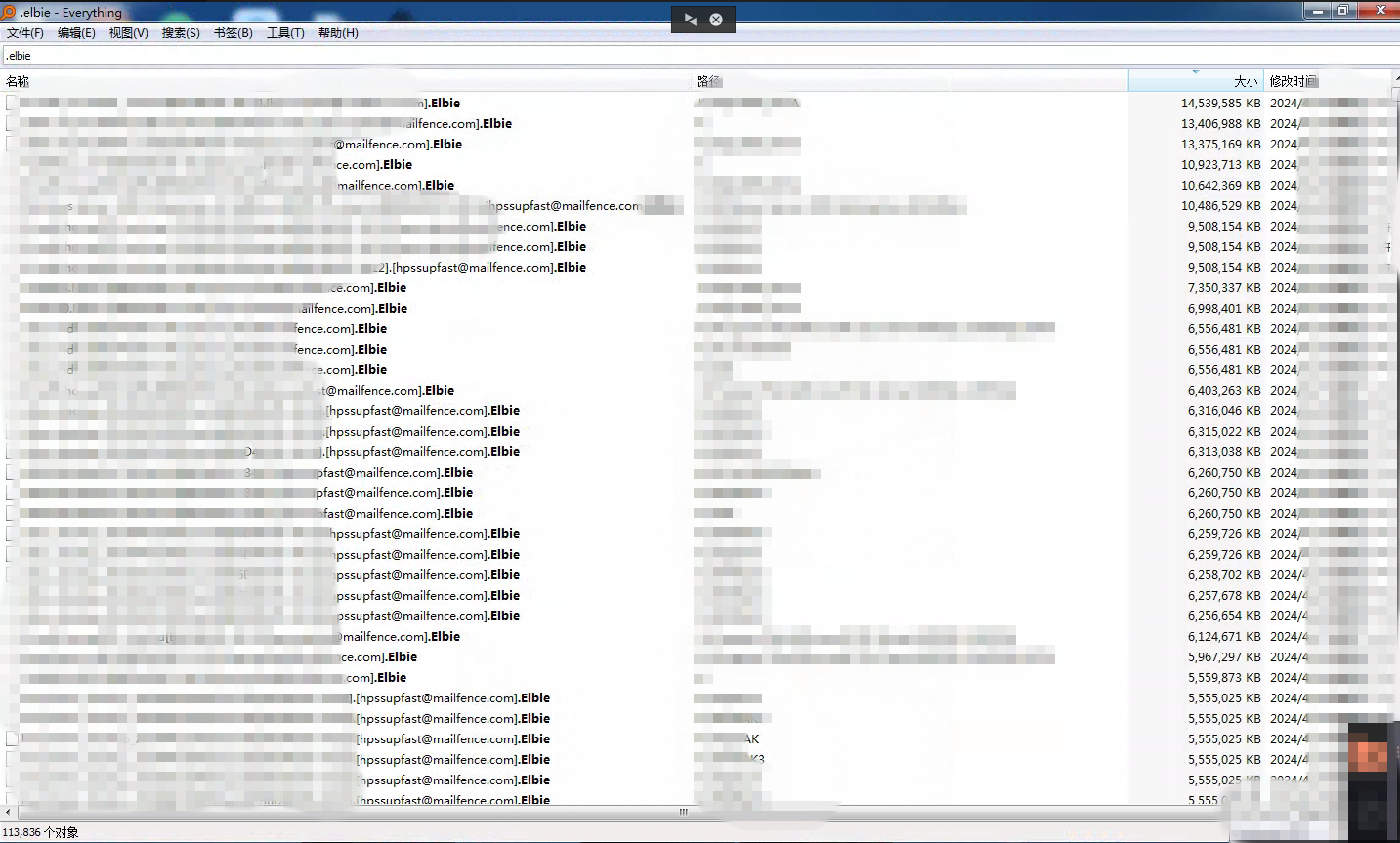Select the 5,967,297 KB size cell
The height and width of the screenshot is (843, 1400).
click(1224, 656)
